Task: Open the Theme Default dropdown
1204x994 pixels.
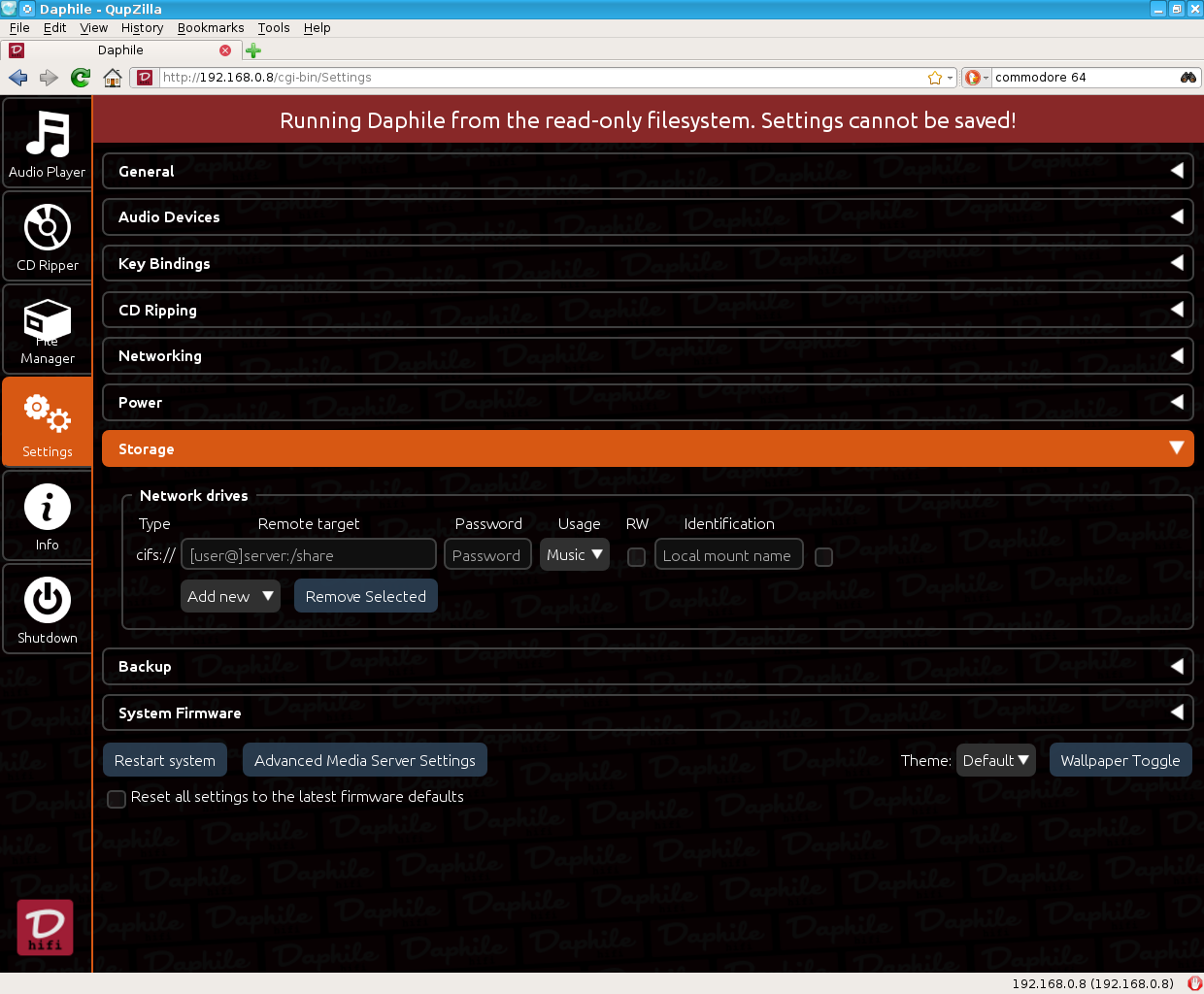Action: (x=995, y=760)
